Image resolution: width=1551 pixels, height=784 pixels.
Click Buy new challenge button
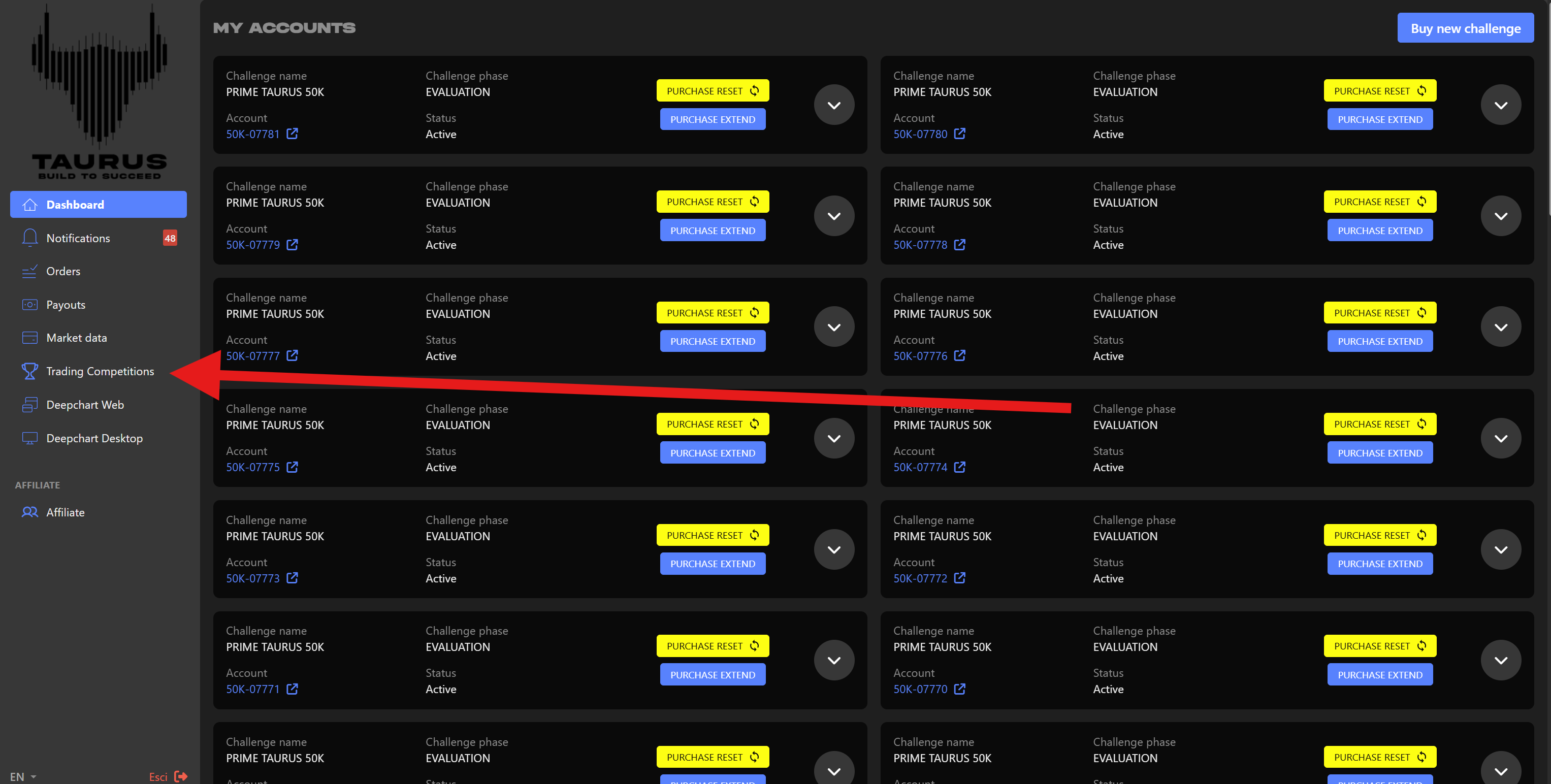click(x=1465, y=28)
